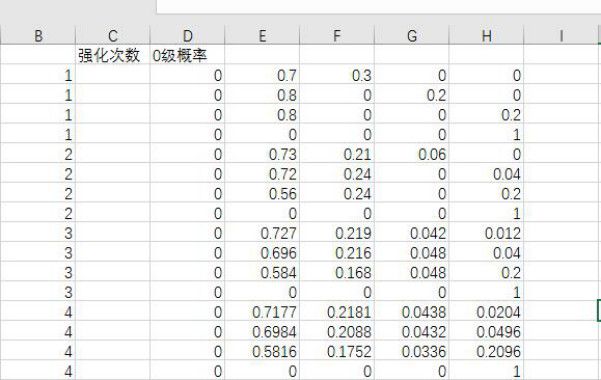The height and width of the screenshot is (380, 601).
Task: Select cell with value 0.72
Action: click(262, 174)
